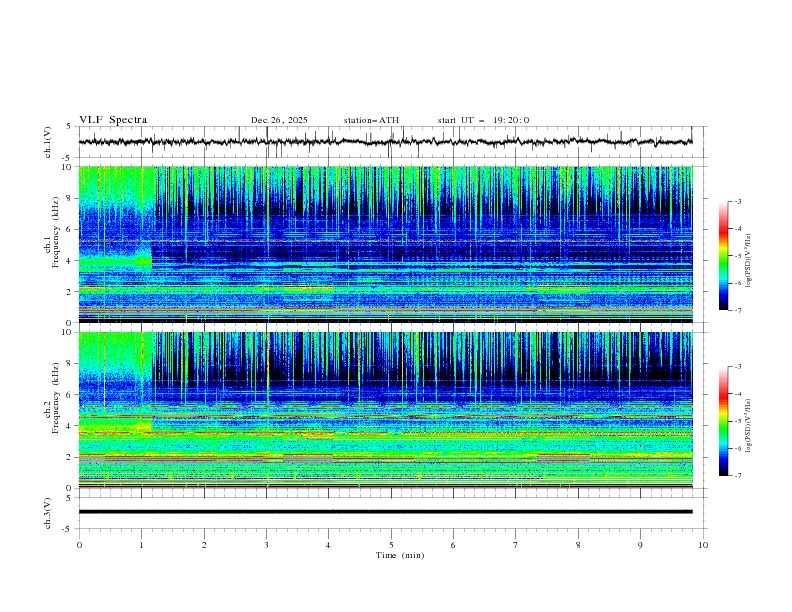Click the '5' tick on the time axis

(391, 545)
